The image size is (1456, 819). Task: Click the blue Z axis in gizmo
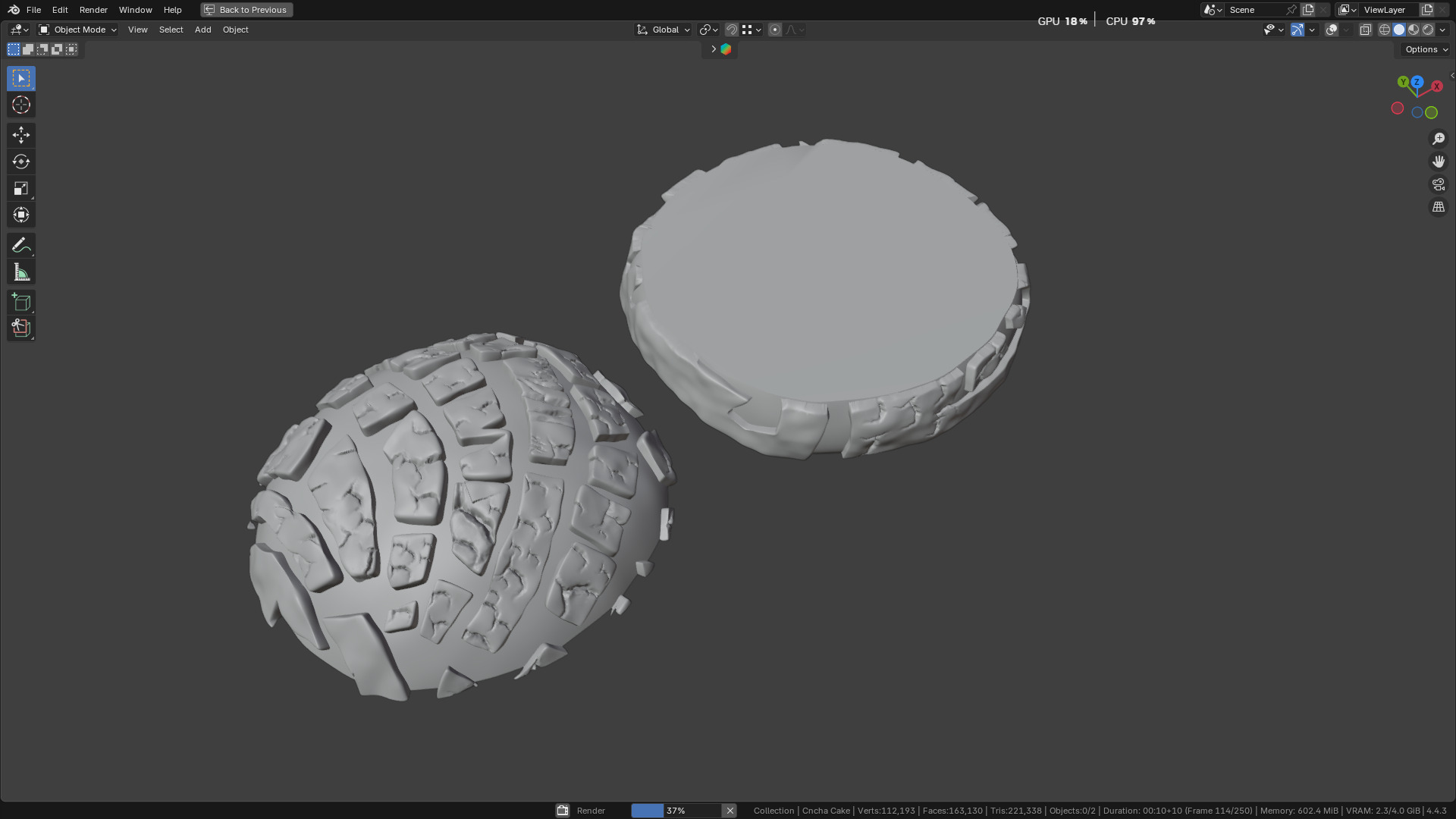point(1417,82)
